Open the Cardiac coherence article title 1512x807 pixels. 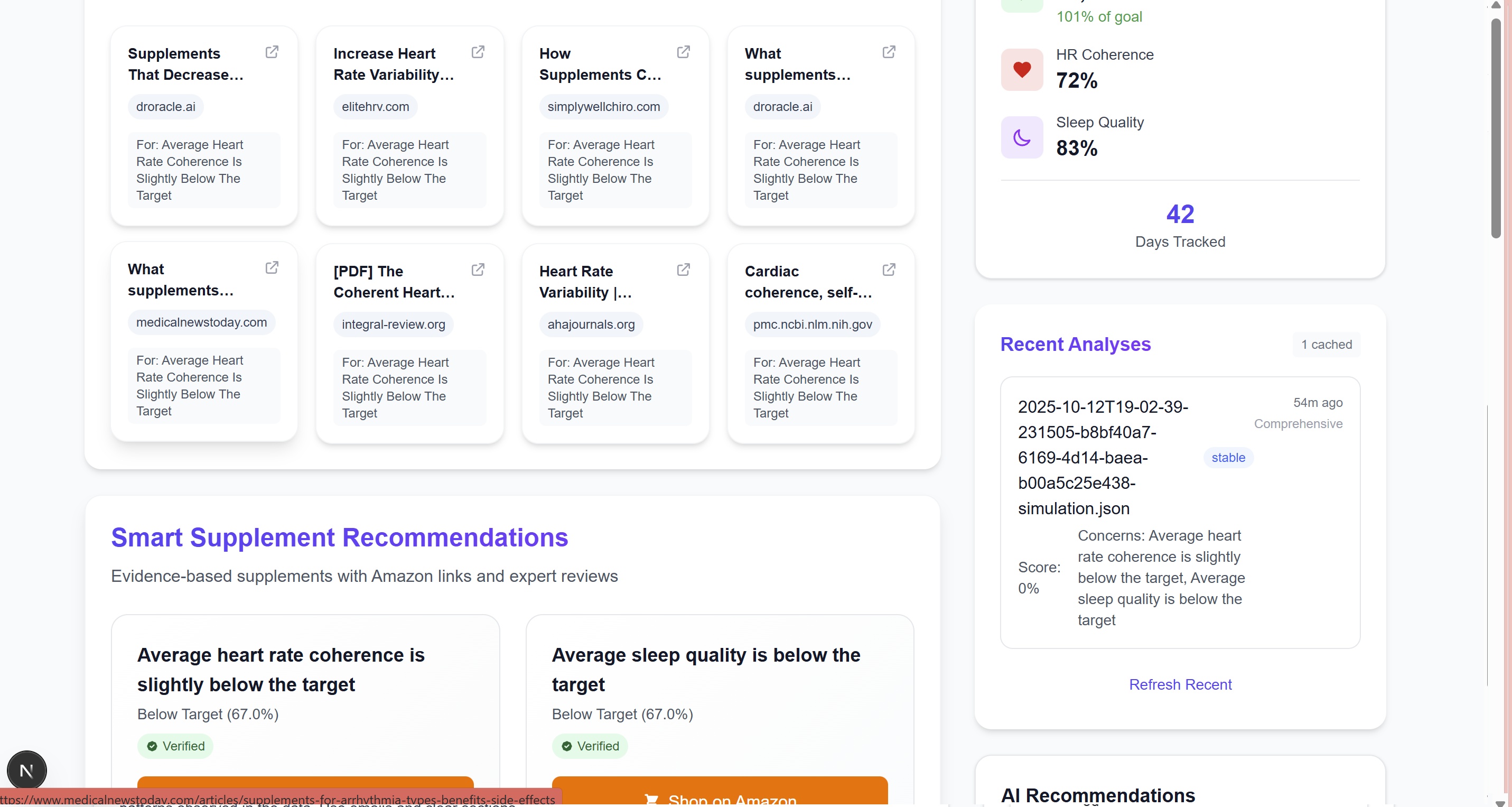point(808,282)
